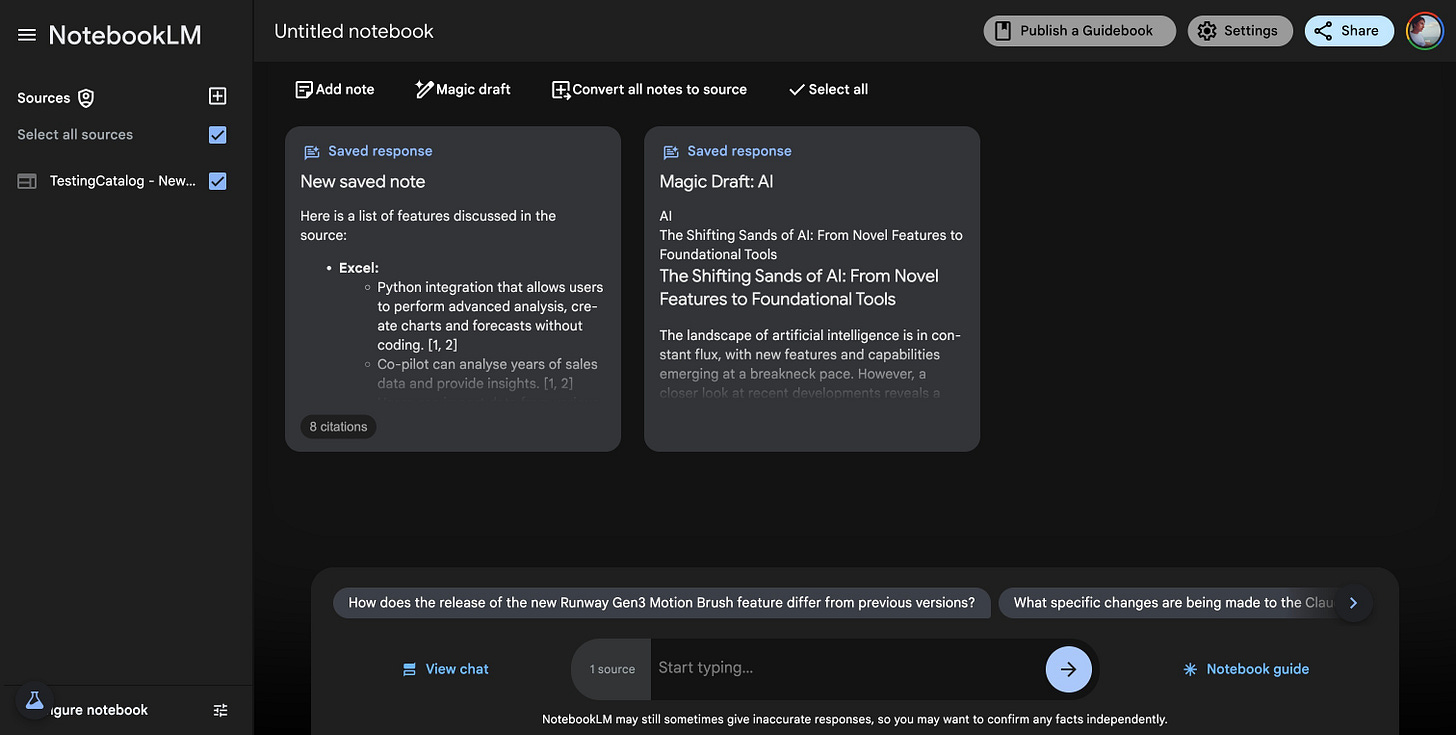Click Saved response icon on New saved note

[312, 152]
